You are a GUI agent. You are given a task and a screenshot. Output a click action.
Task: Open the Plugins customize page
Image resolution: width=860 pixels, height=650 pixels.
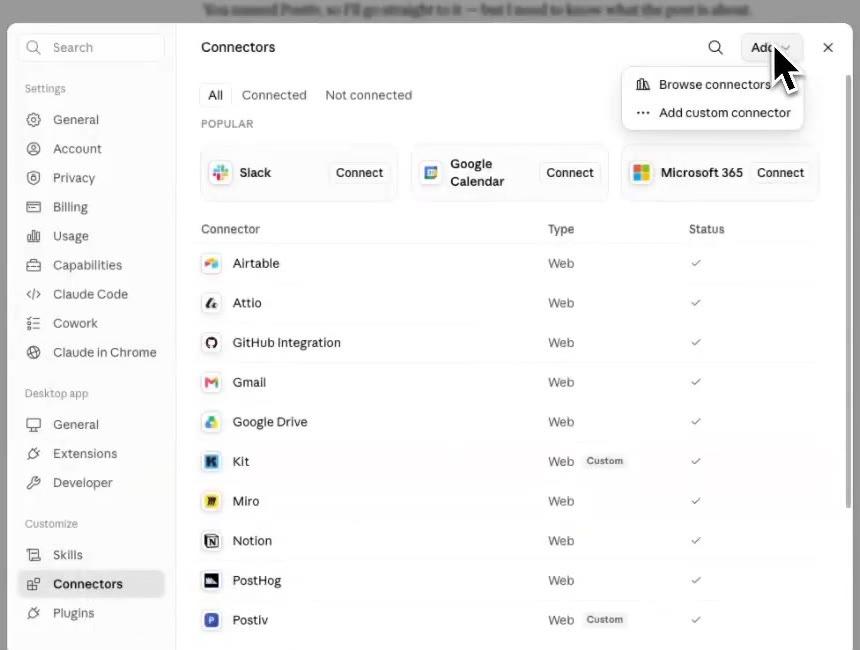[92, 613]
